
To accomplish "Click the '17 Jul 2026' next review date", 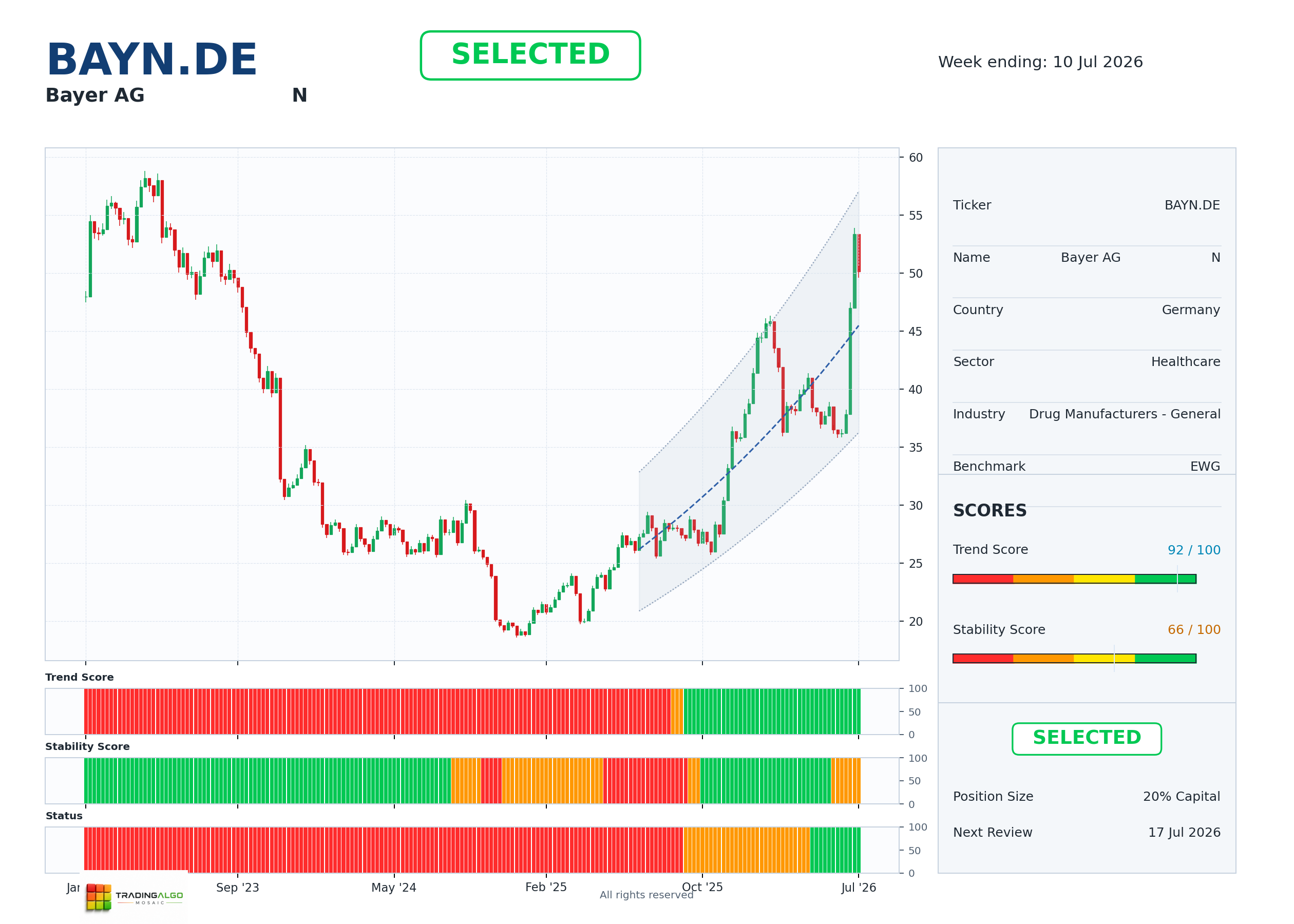I will (1184, 833).
